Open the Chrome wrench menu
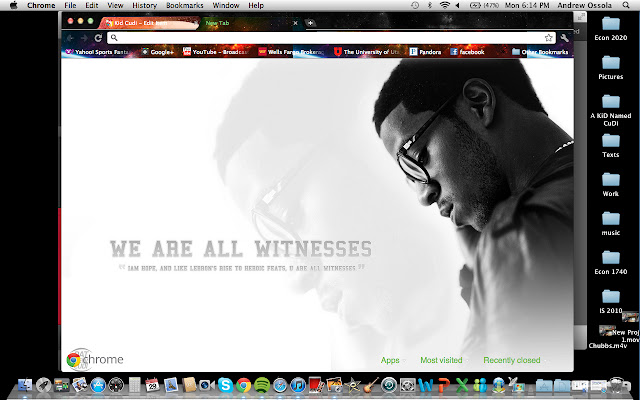640x400 pixels. (x=565, y=38)
